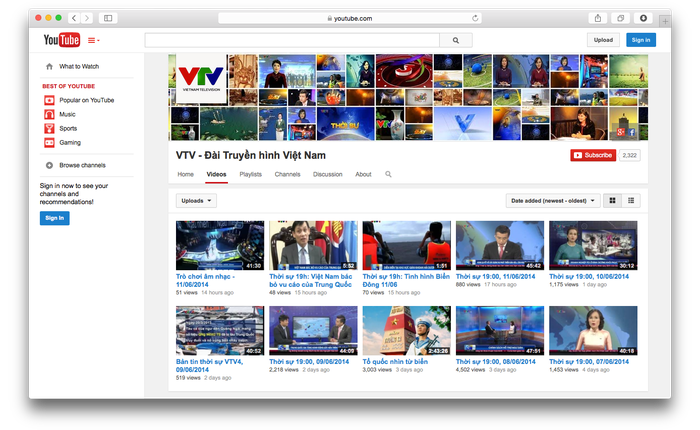Switch to the Playlists tab
Screen dimensions: 700x430
[250, 174]
